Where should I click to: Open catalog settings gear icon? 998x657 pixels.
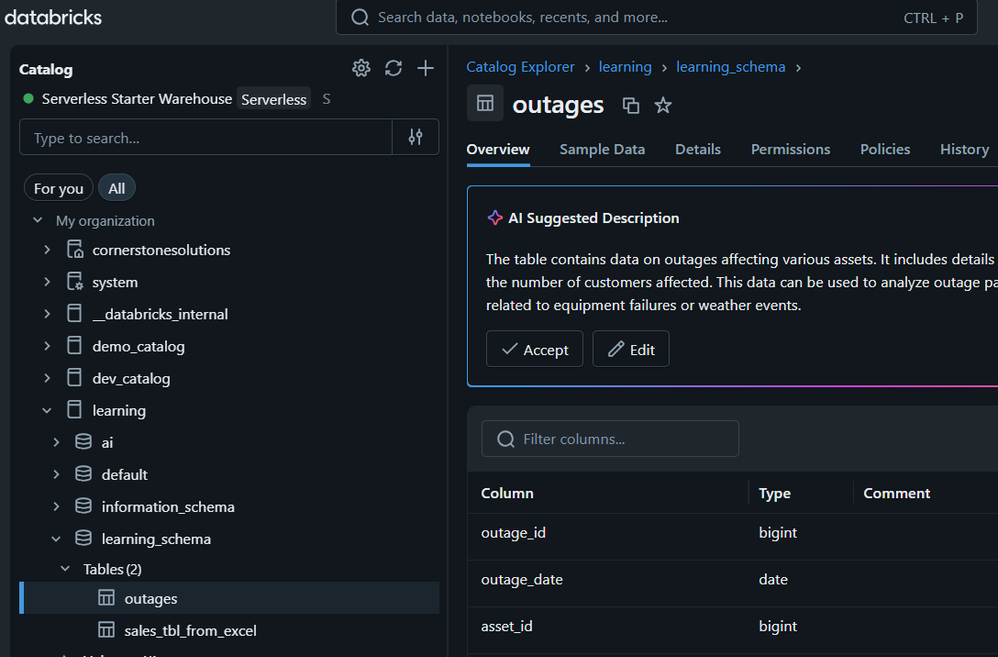[x=361, y=68]
